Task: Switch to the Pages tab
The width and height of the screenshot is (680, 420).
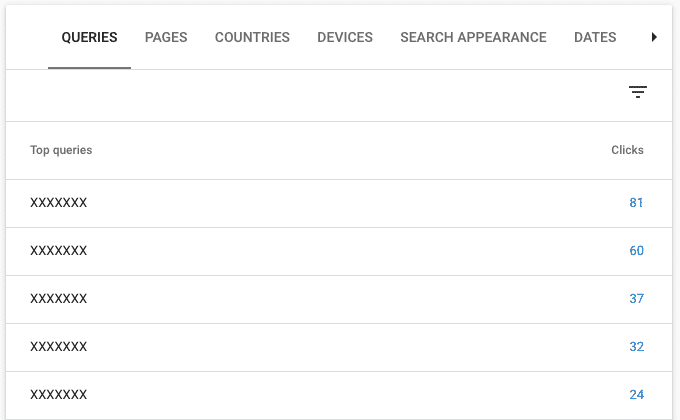Action: (x=166, y=37)
